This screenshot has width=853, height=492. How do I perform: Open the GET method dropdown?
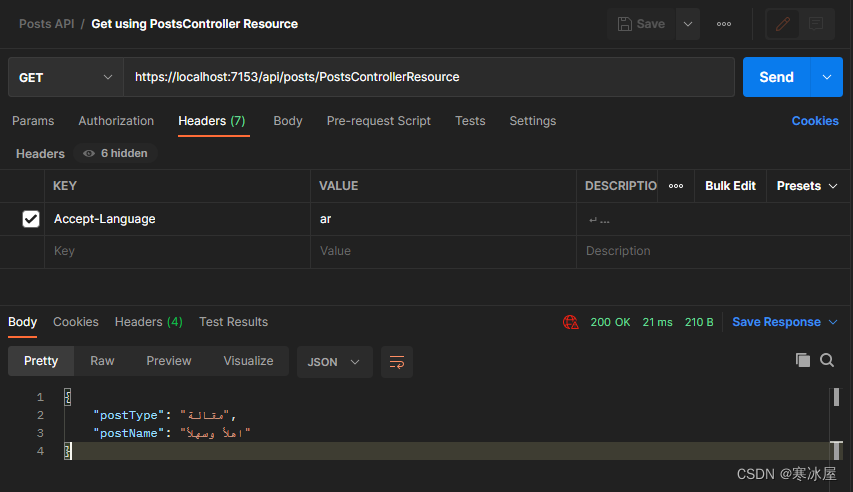(x=66, y=77)
